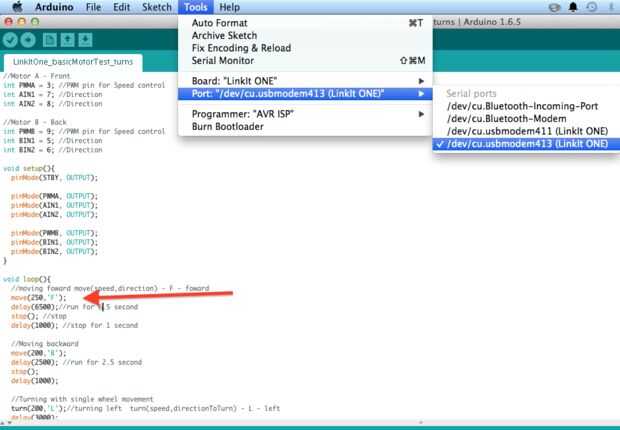620x430 pixels.
Task: Select /dev/cu.Bluetooth-Modem serial port
Action: coord(526,119)
